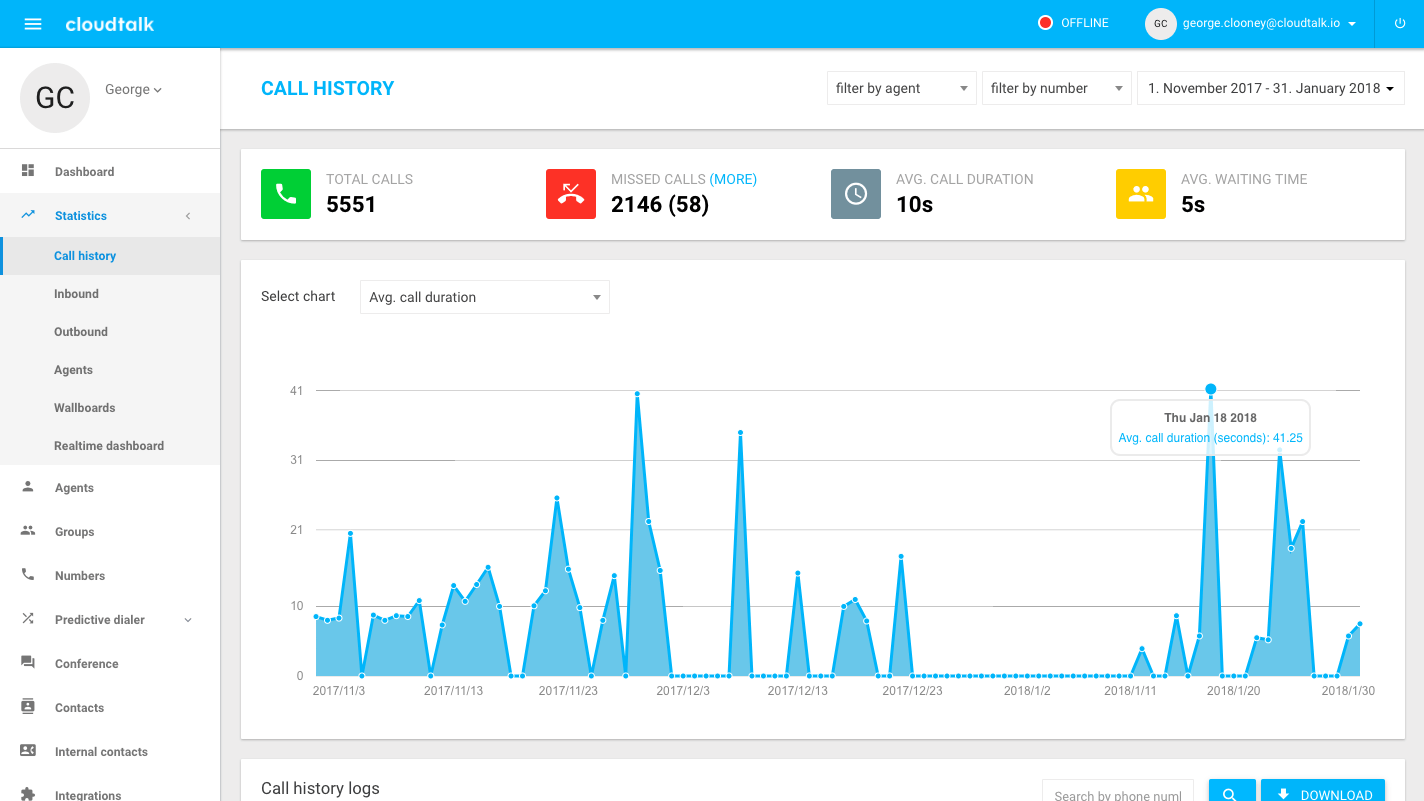Toggle the OFFLINE status indicator

pyautogui.click(x=1073, y=21)
